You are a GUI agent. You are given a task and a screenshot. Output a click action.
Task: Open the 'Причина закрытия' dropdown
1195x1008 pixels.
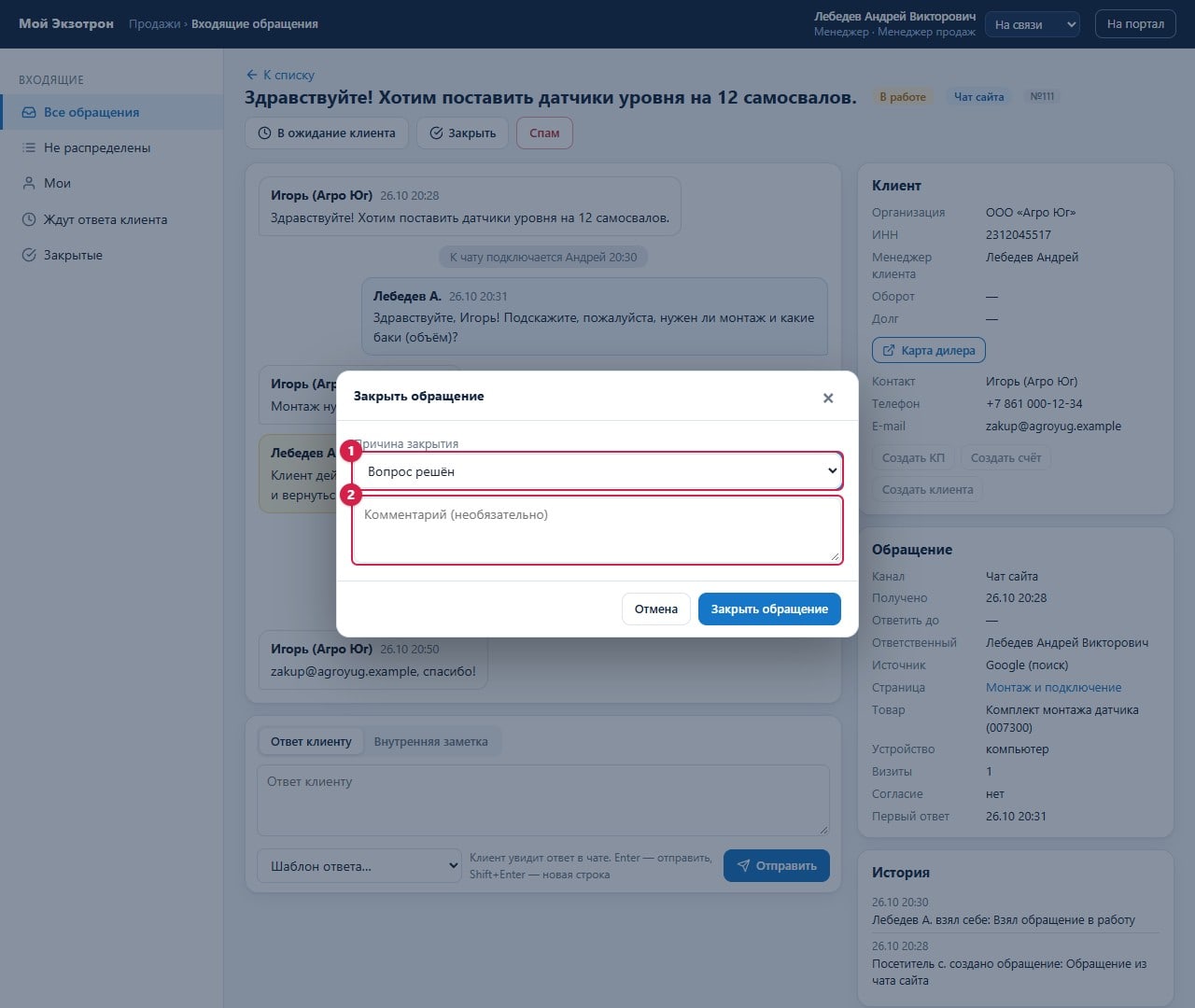click(x=597, y=471)
